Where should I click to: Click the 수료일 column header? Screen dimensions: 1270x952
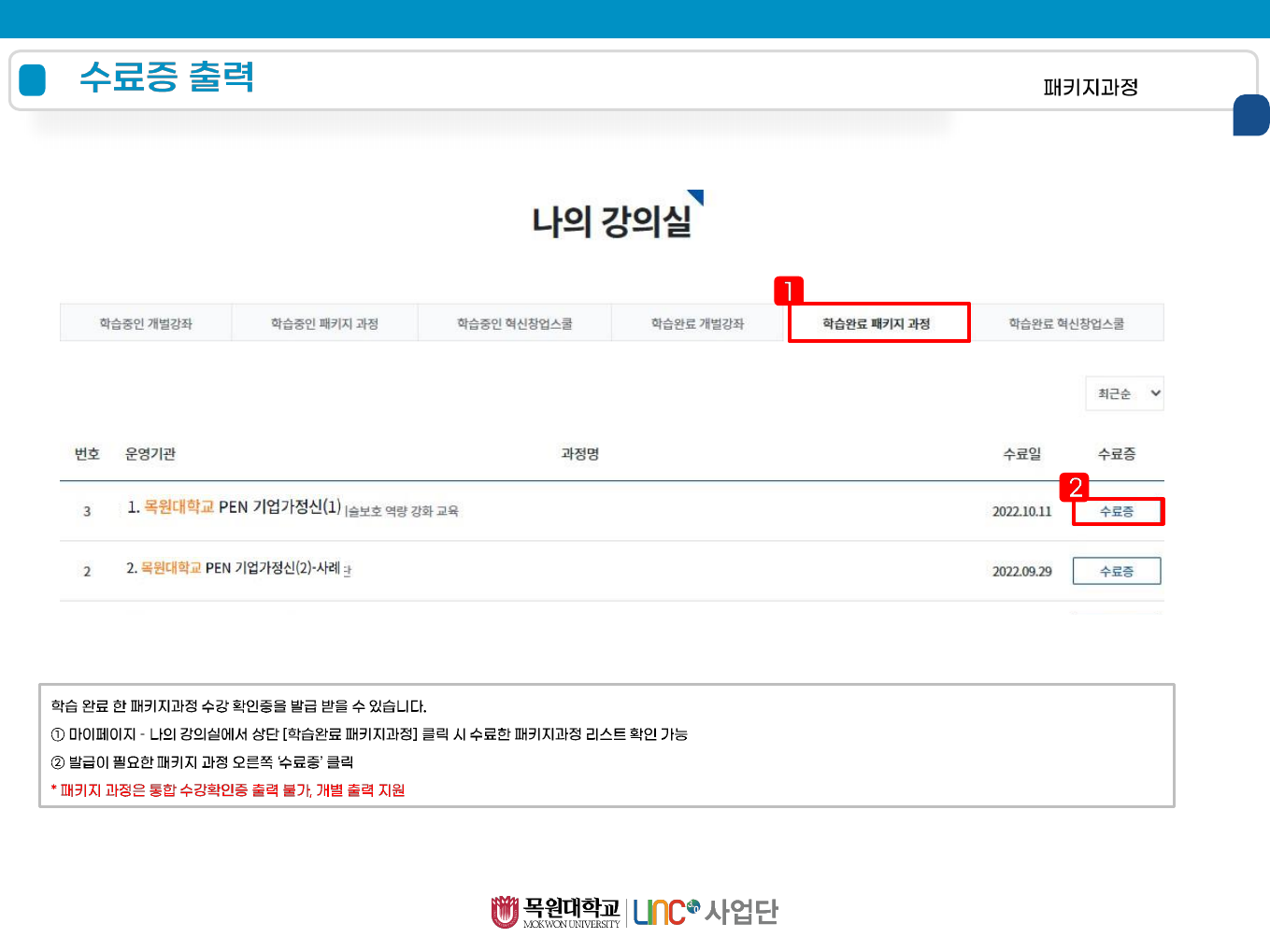pyautogui.click(x=1021, y=454)
